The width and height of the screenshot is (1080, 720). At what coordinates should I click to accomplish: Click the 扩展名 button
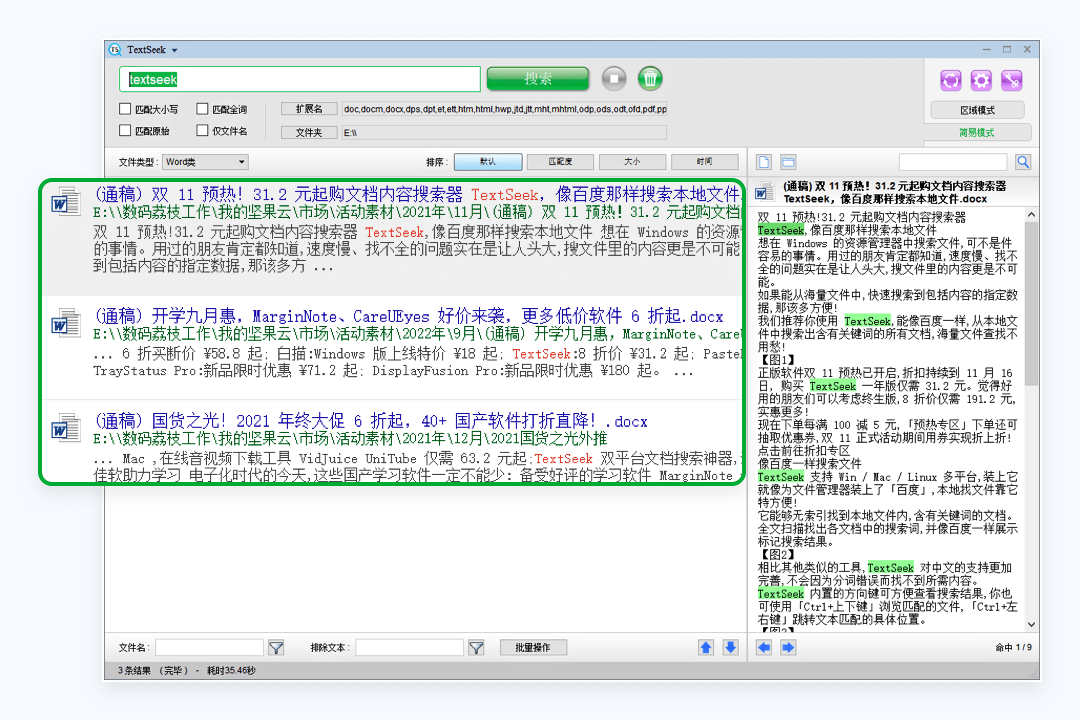(x=309, y=109)
